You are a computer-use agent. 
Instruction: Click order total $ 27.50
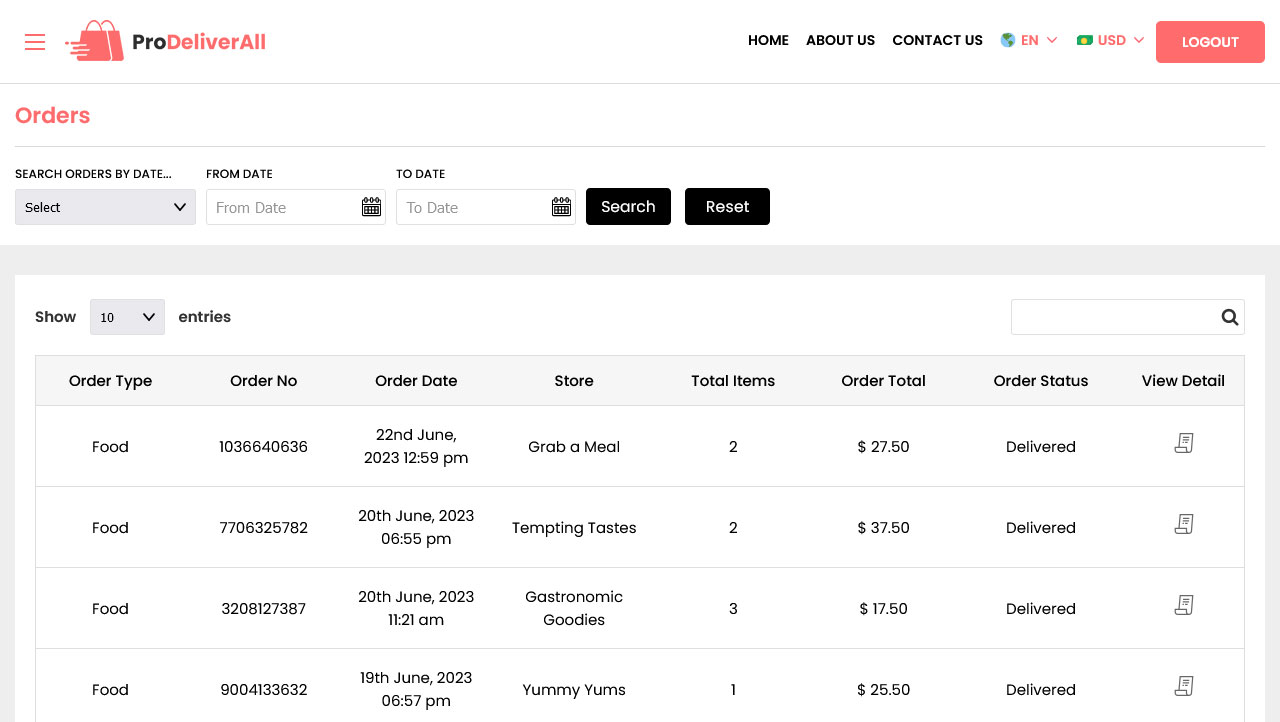coord(883,447)
